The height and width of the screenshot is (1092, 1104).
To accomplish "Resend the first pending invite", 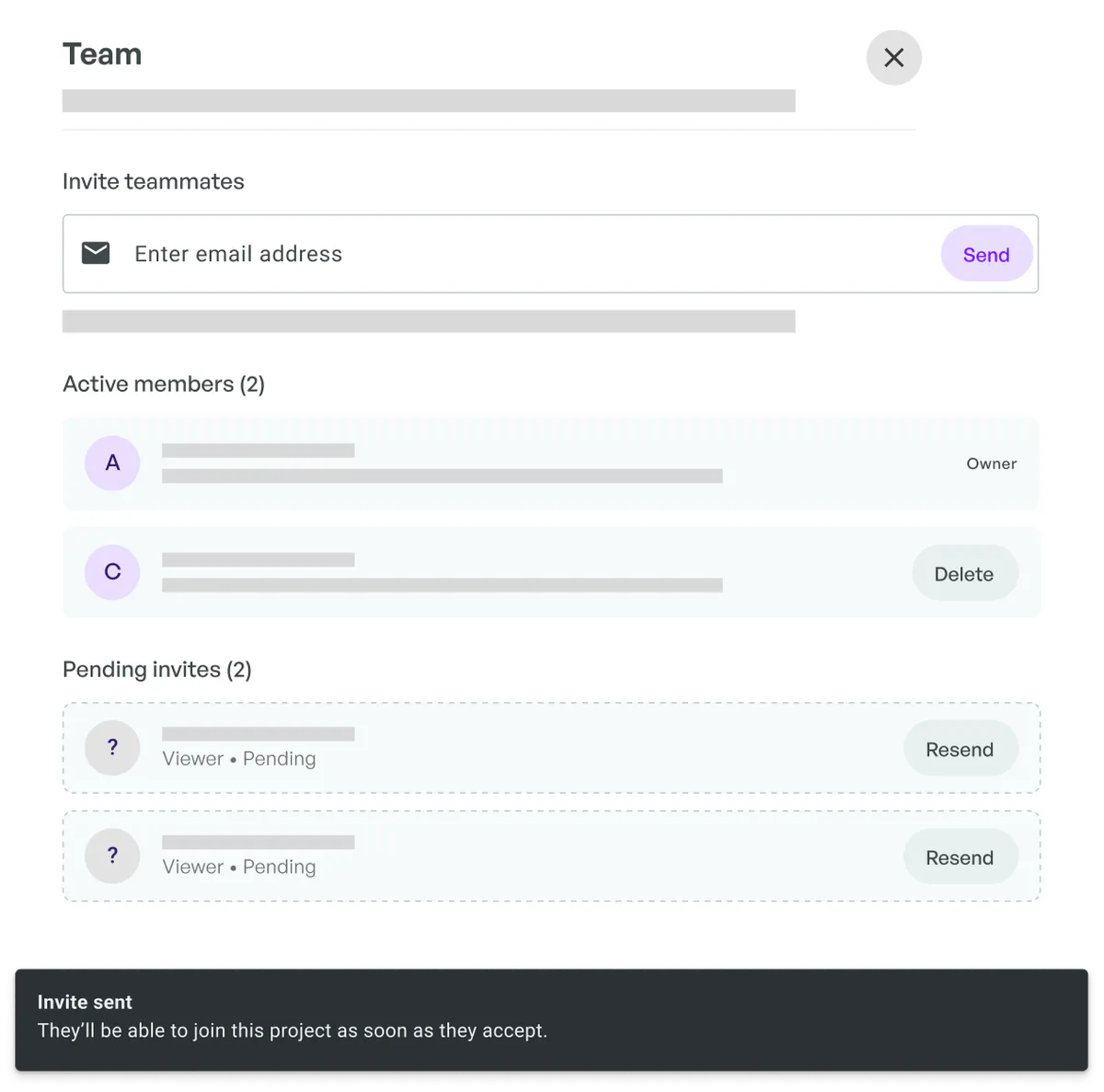I will pyautogui.click(x=960, y=748).
